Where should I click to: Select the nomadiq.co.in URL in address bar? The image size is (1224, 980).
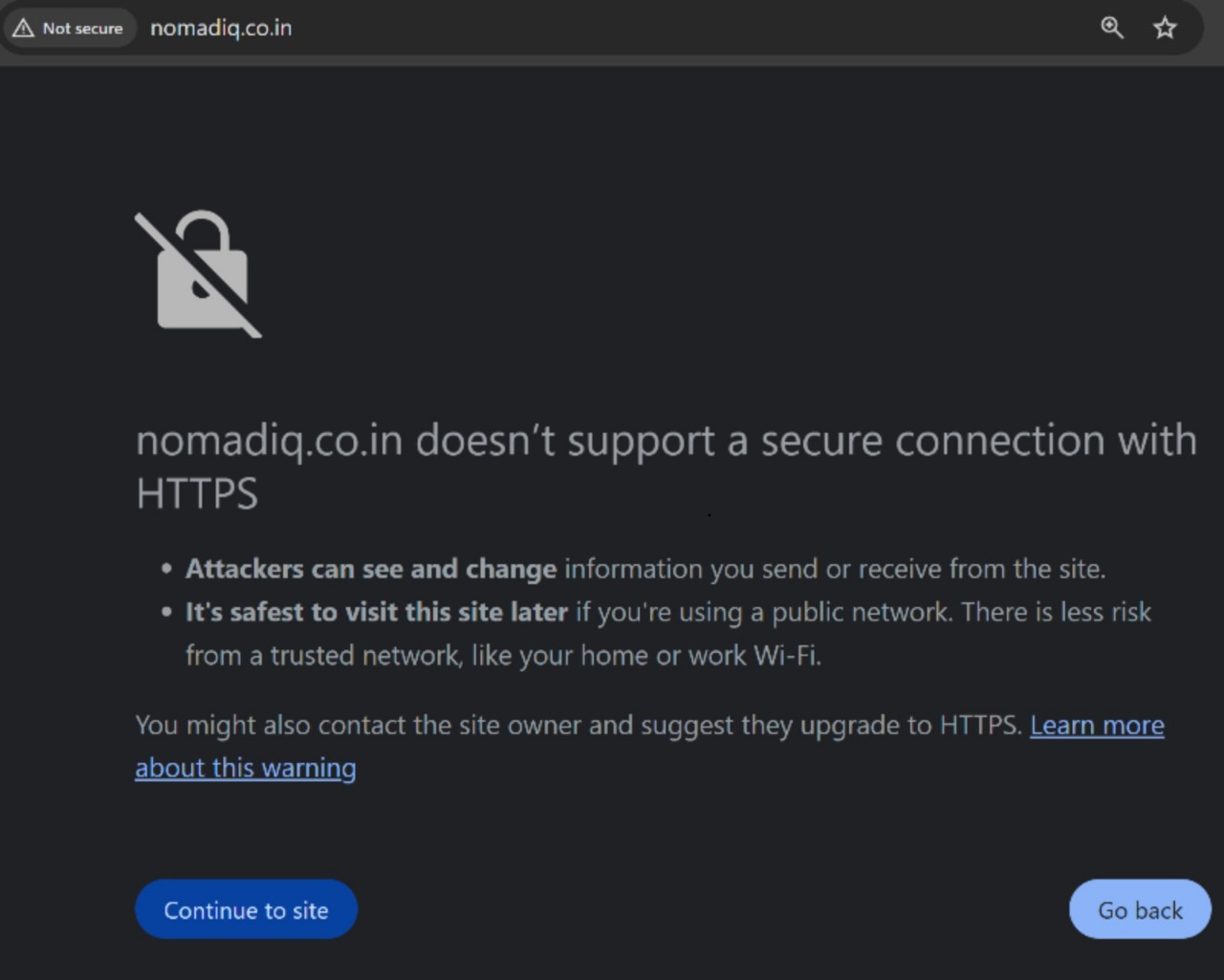click(221, 28)
